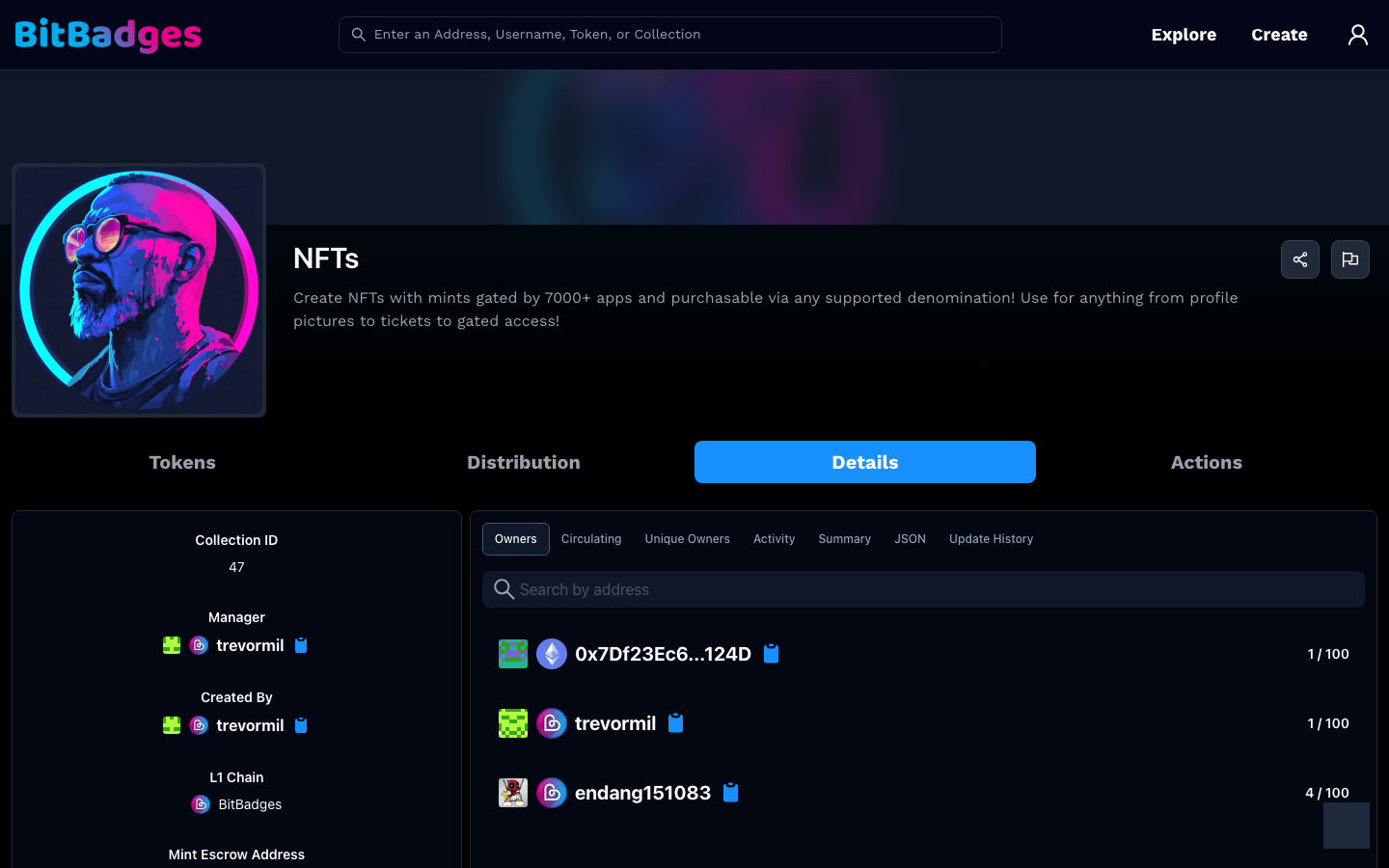Viewport: 1389px width, 868px height.
Task: Click the Collection ID value 47
Action: click(x=236, y=567)
